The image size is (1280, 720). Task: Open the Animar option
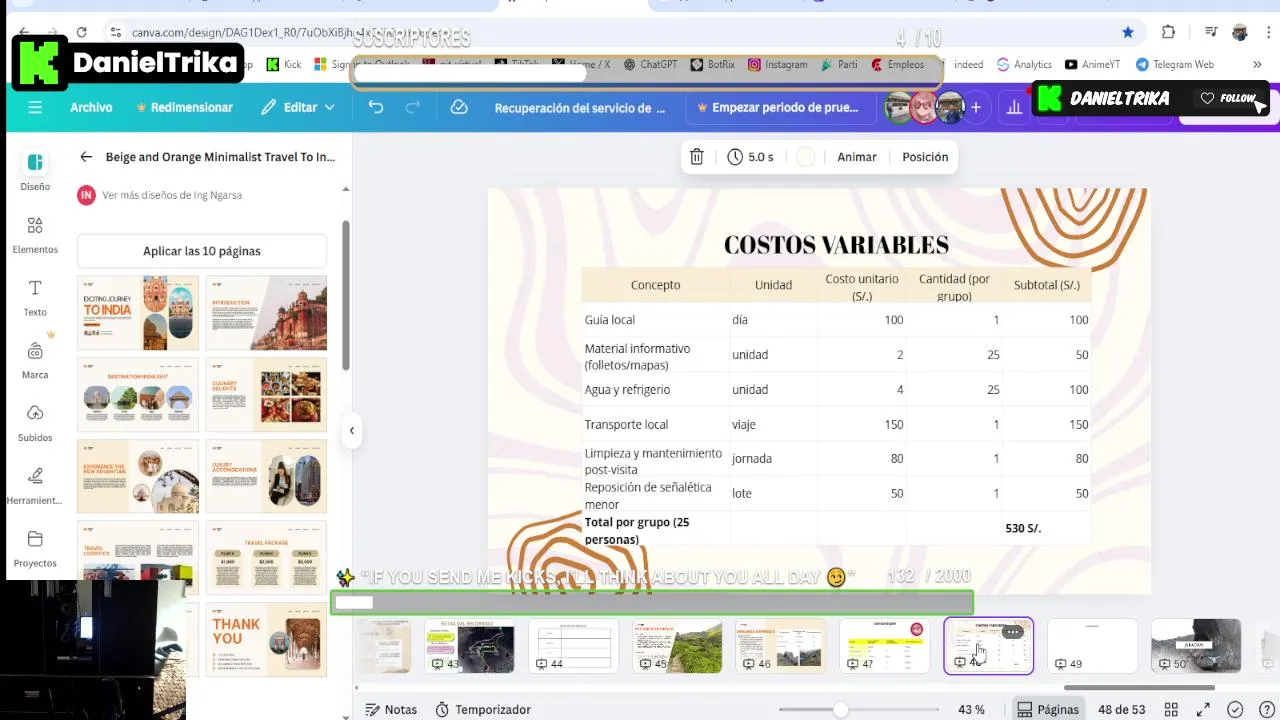[857, 157]
